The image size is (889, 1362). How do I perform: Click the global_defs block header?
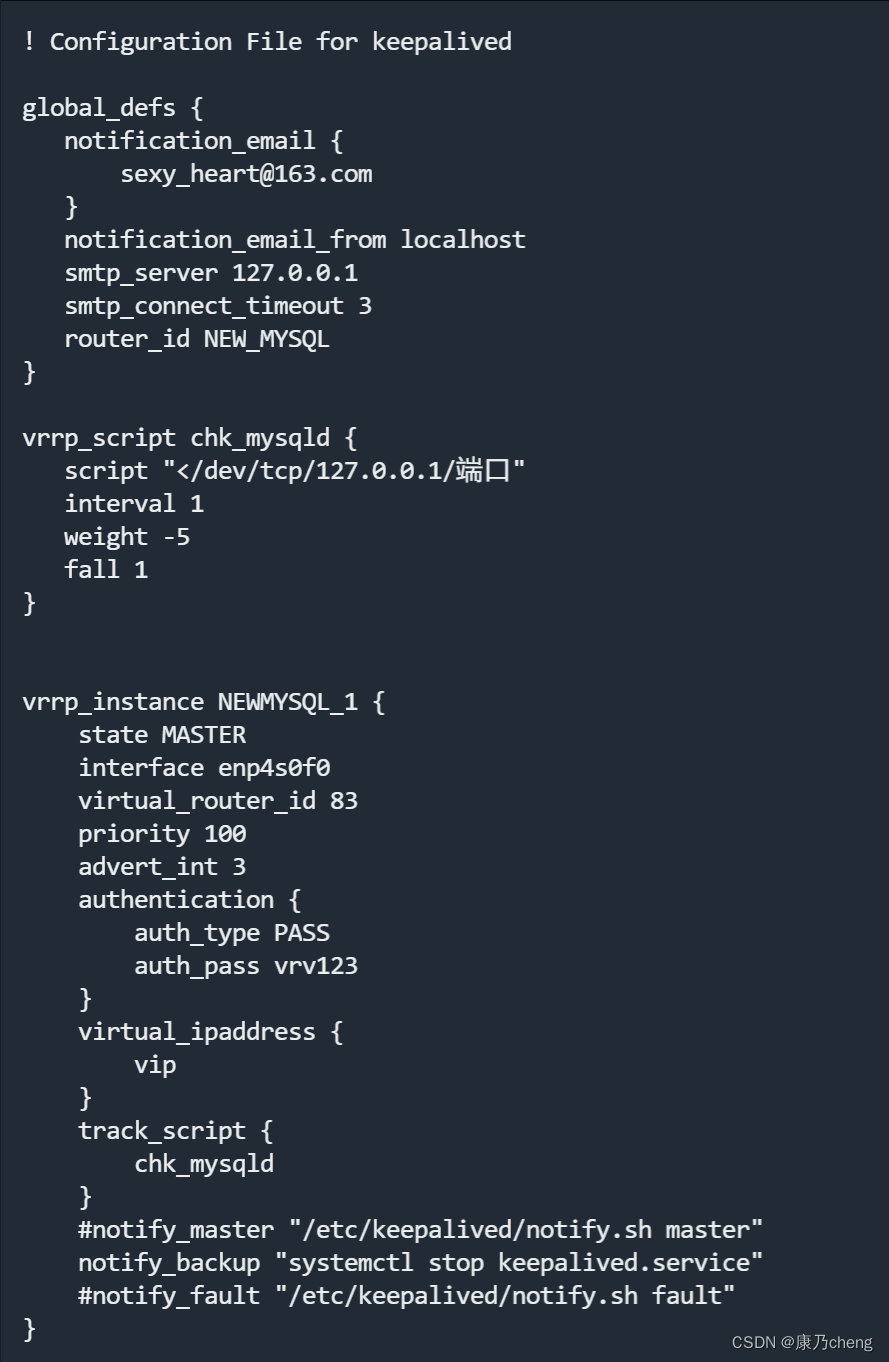click(113, 108)
